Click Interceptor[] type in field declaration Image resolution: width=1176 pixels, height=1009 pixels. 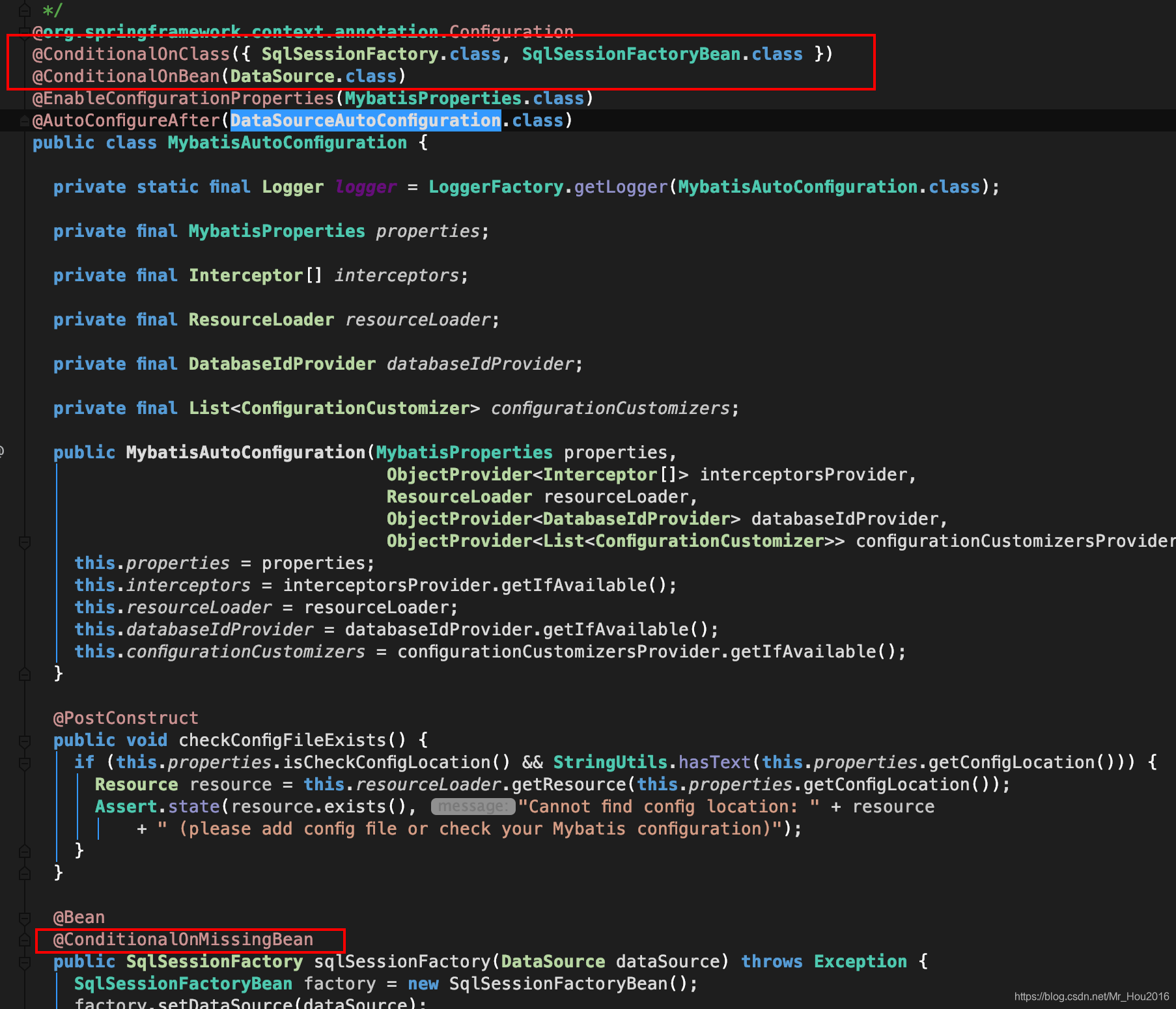[256, 275]
